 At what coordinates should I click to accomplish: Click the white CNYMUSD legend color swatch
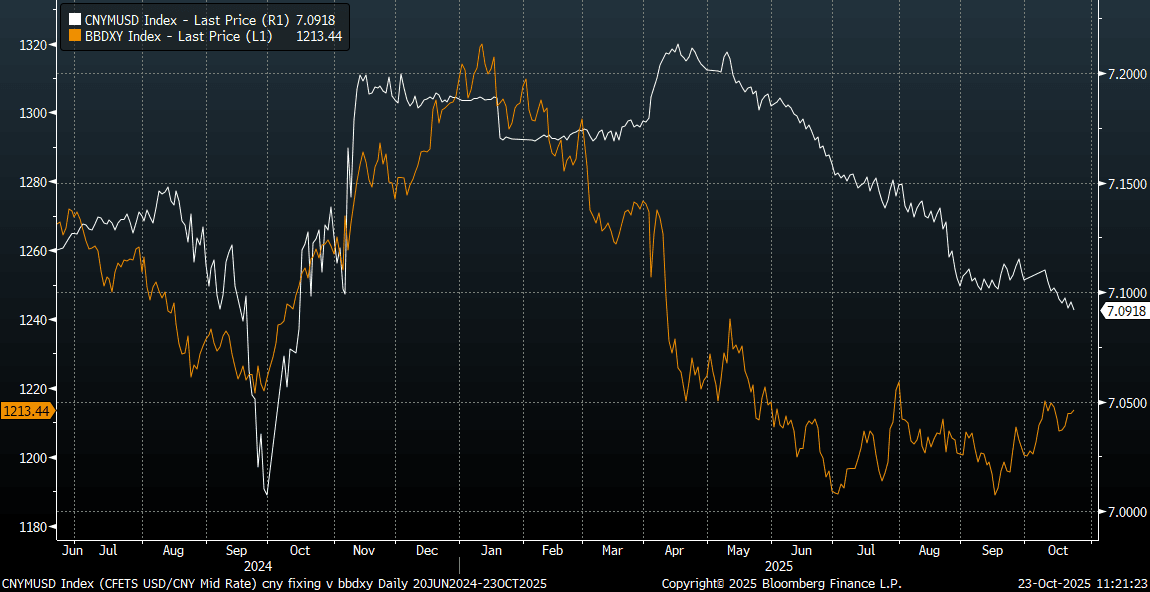pos(74,18)
